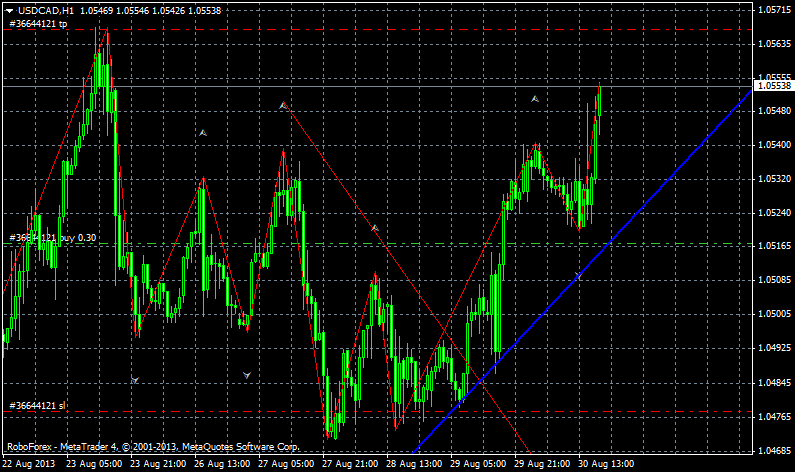795x472 pixels.
Task: Click the fractal arrow above the 29 Aug 21:00 peak
Action: [x=535, y=99]
